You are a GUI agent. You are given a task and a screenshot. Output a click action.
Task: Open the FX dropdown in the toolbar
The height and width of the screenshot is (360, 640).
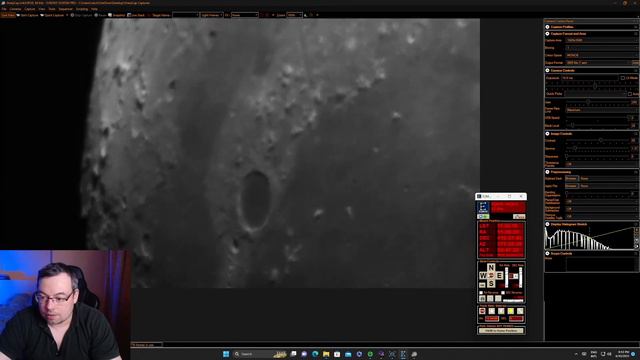245,15
